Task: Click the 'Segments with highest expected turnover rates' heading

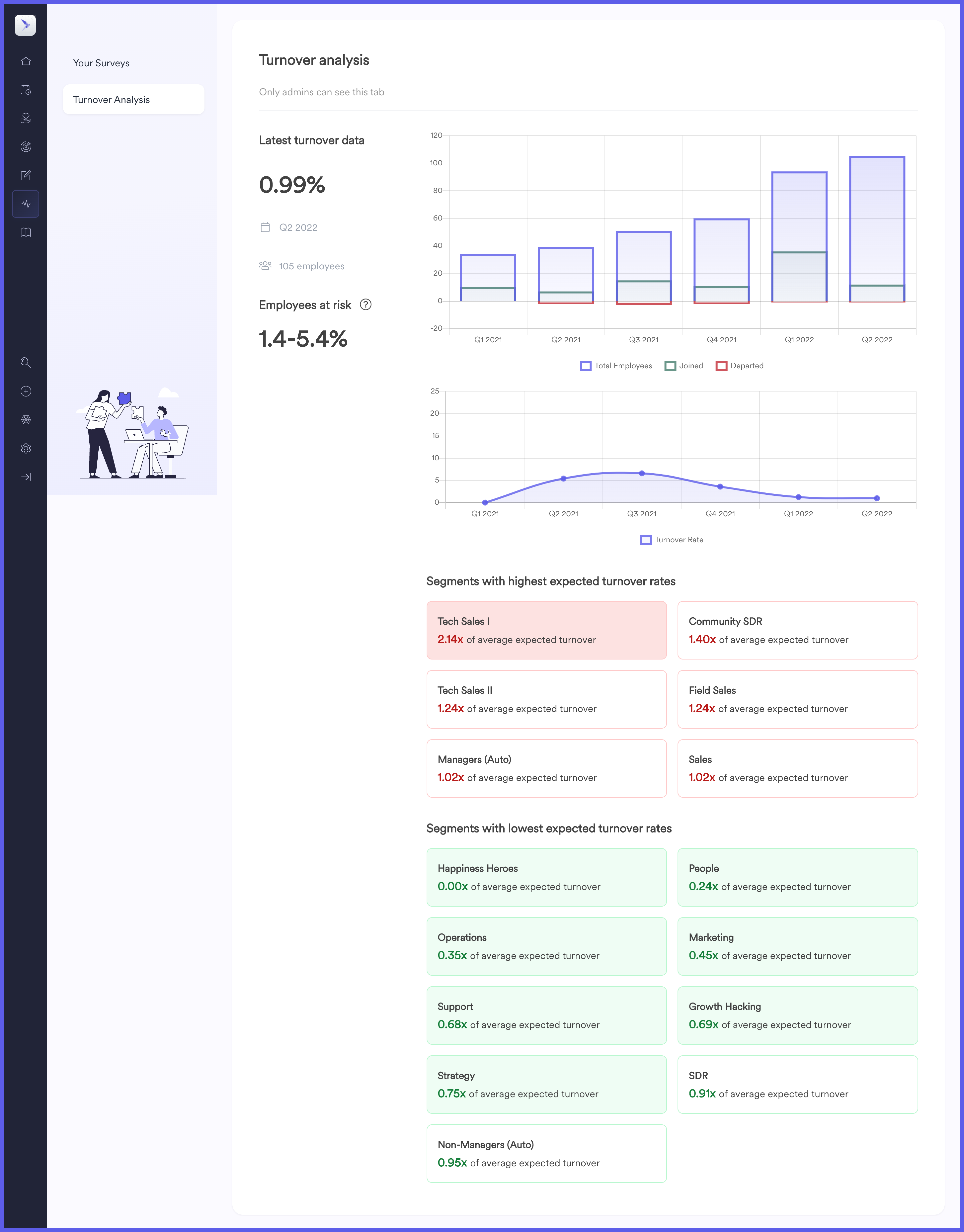Action: click(551, 582)
